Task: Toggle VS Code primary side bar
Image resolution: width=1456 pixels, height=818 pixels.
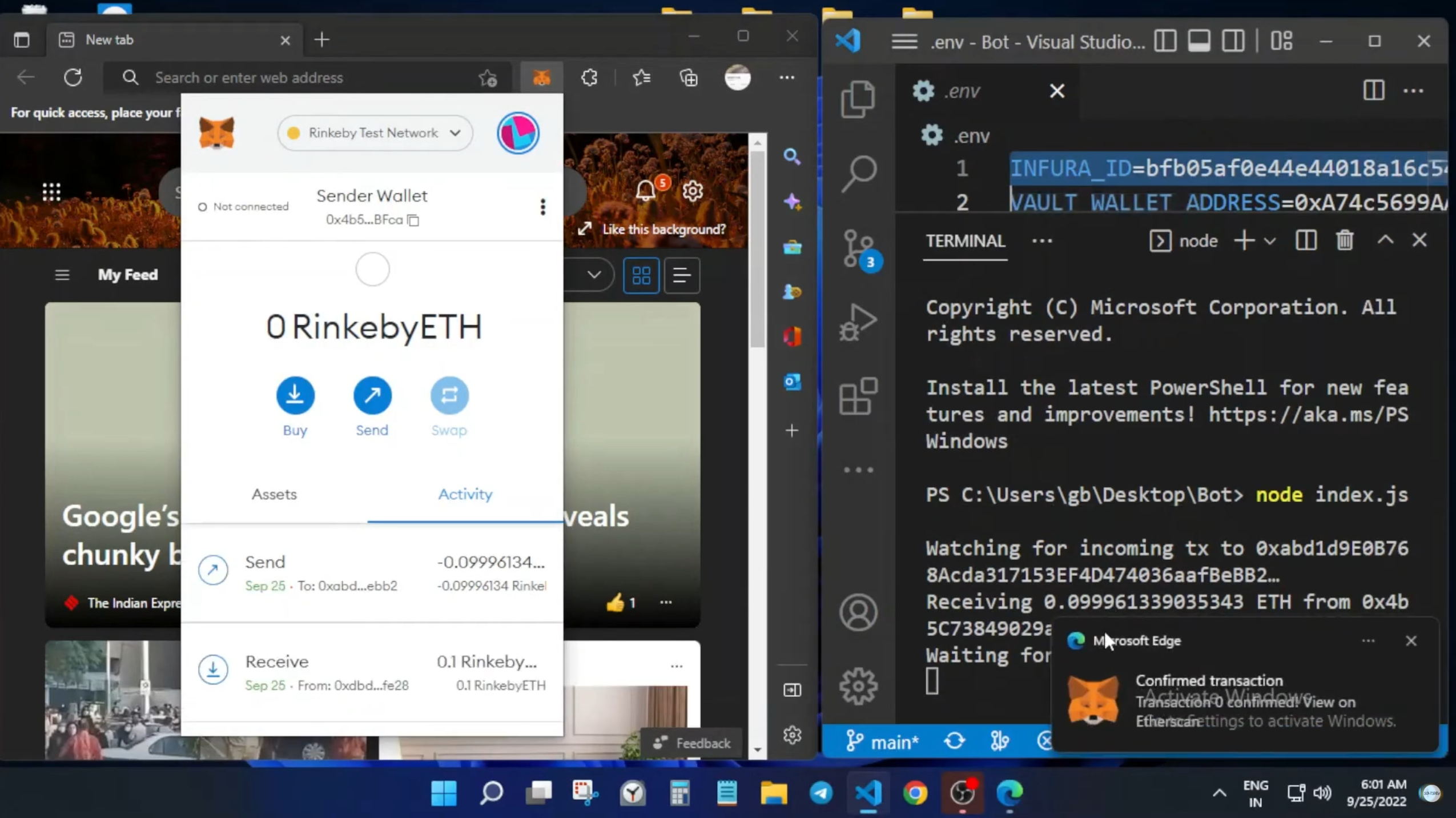Action: (1165, 41)
